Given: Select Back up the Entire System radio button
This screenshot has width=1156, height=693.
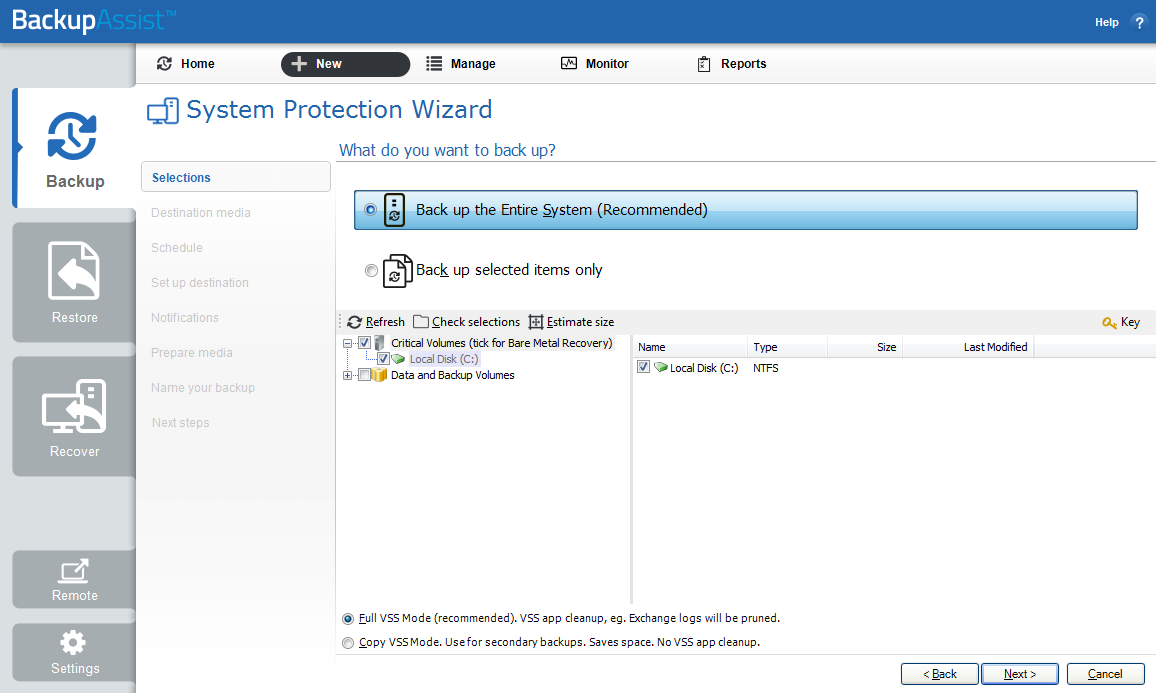Looking at the screenshot, I should 371,210.
